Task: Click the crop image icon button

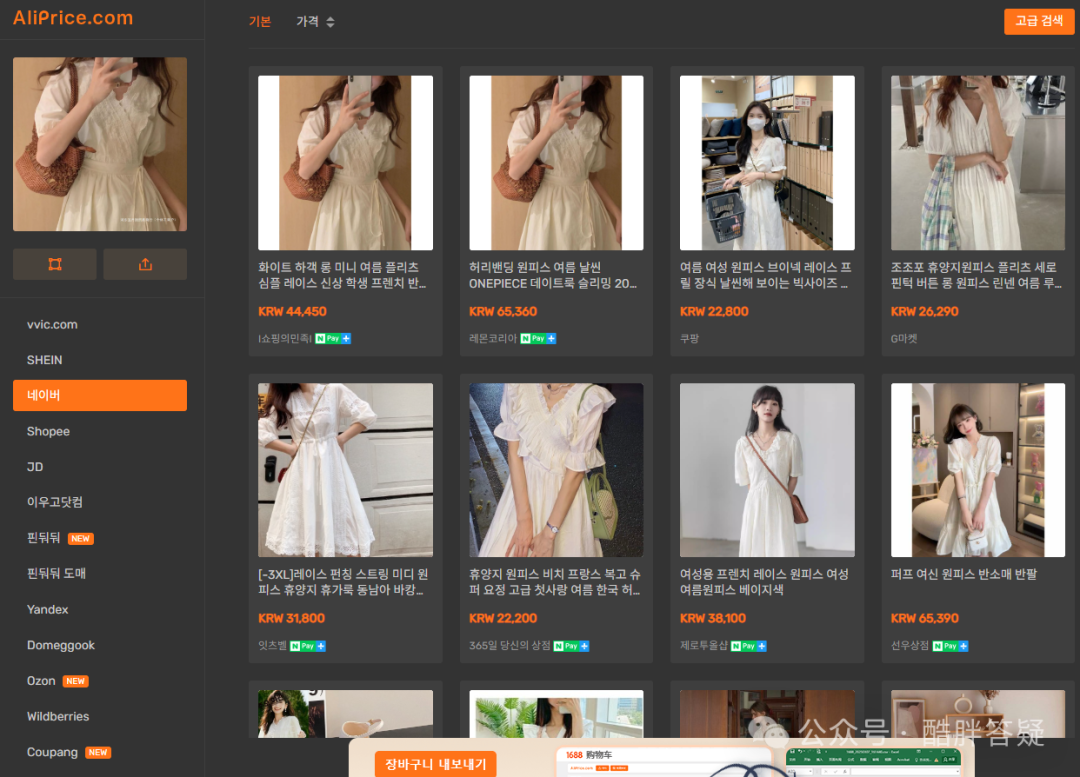Action: pyautogui.click(x=54, y=265)
